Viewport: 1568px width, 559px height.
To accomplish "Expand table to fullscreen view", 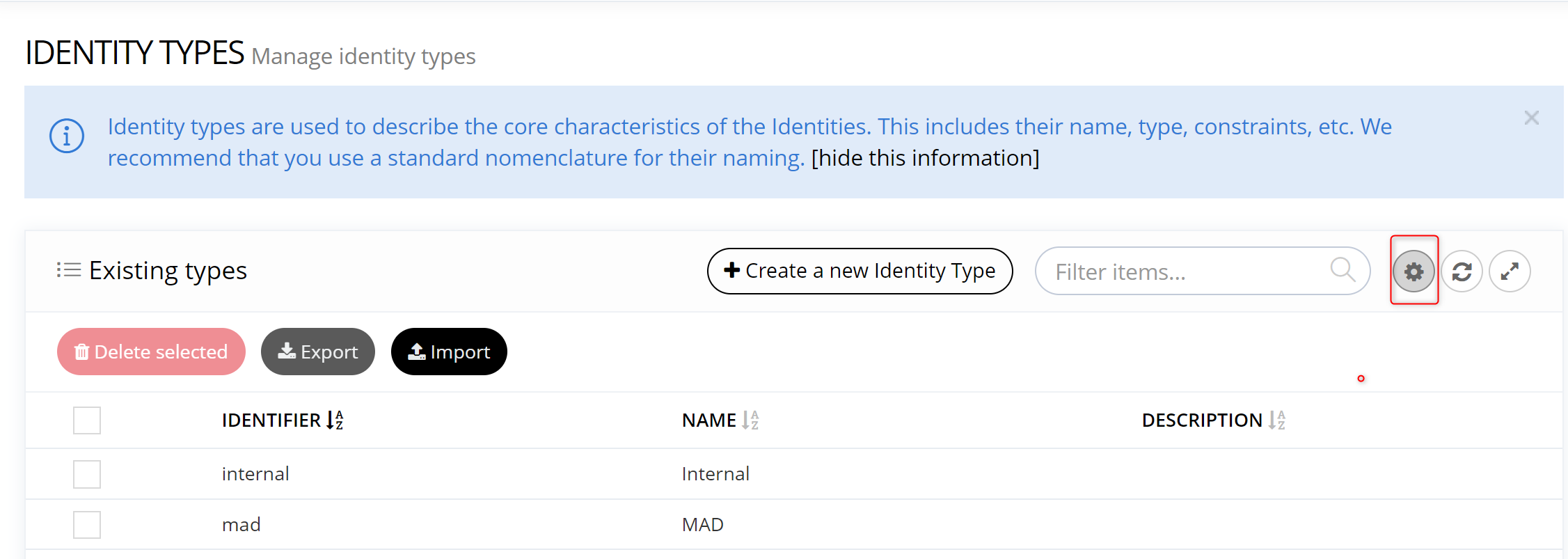I will [1510, 271].
